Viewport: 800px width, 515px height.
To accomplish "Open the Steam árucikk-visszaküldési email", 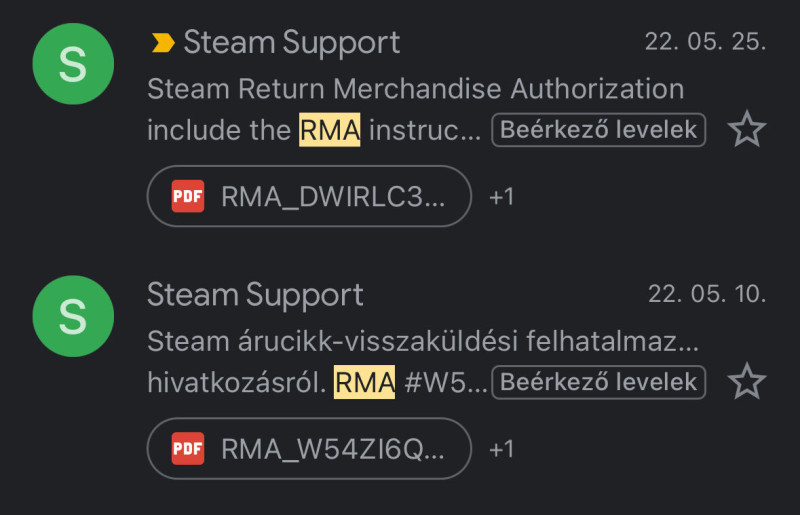I will pyautogui.click(x=422, y=340).
